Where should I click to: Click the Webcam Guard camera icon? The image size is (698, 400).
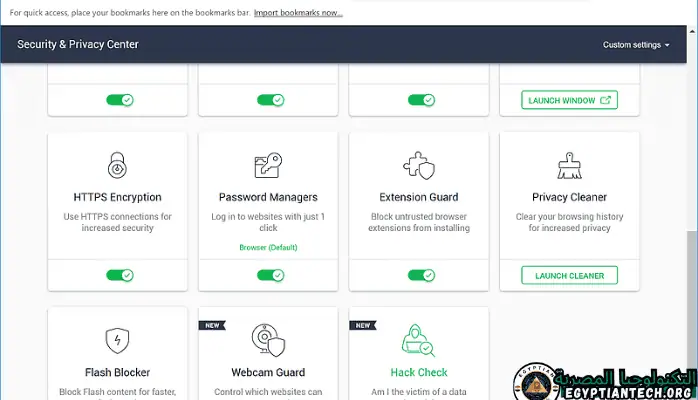pos(268,340)
